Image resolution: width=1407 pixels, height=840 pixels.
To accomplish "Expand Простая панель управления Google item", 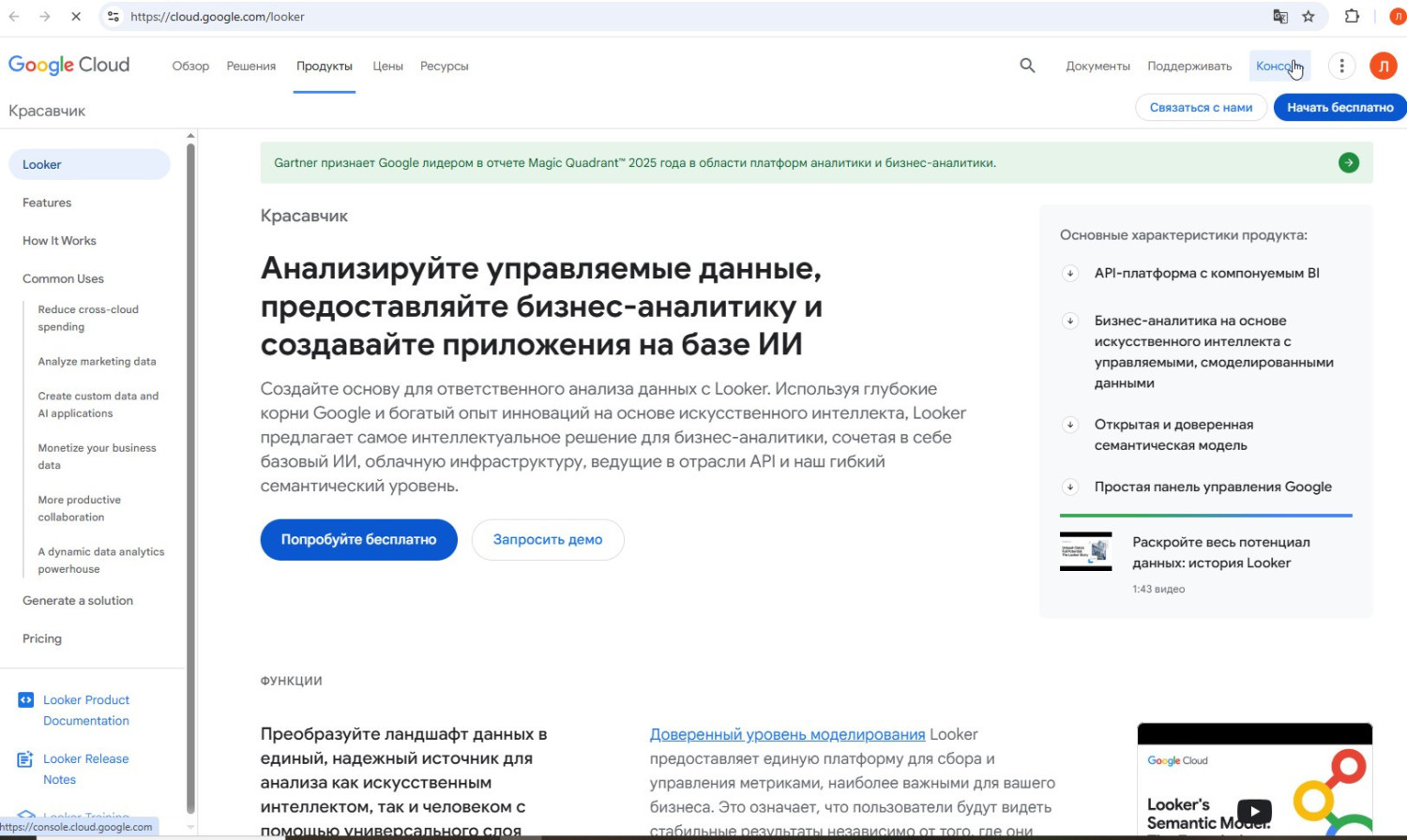I will pyautogui.click(x=1070, y=487).
